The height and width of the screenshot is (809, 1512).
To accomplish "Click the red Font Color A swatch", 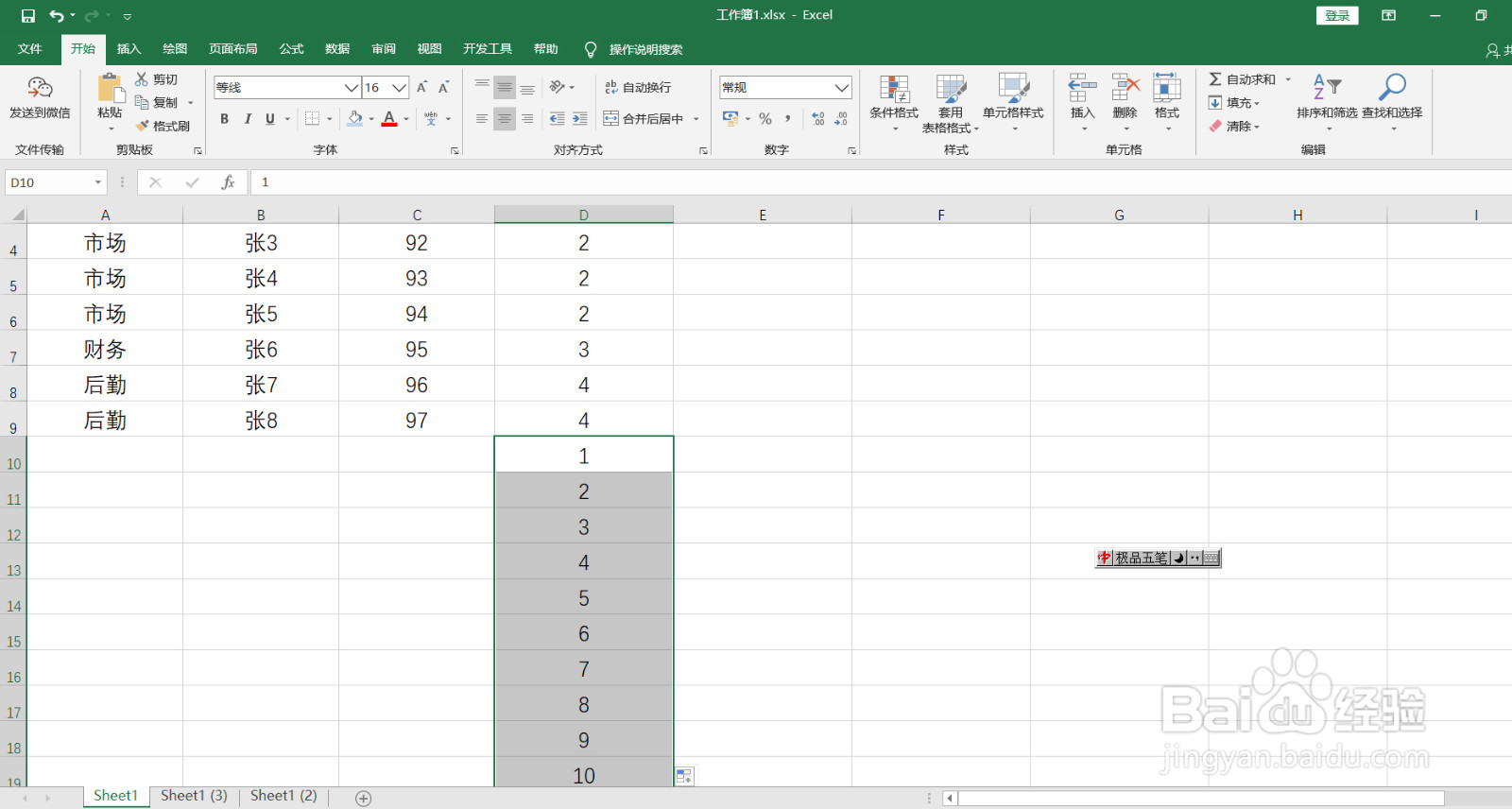I will coord(388,118).
